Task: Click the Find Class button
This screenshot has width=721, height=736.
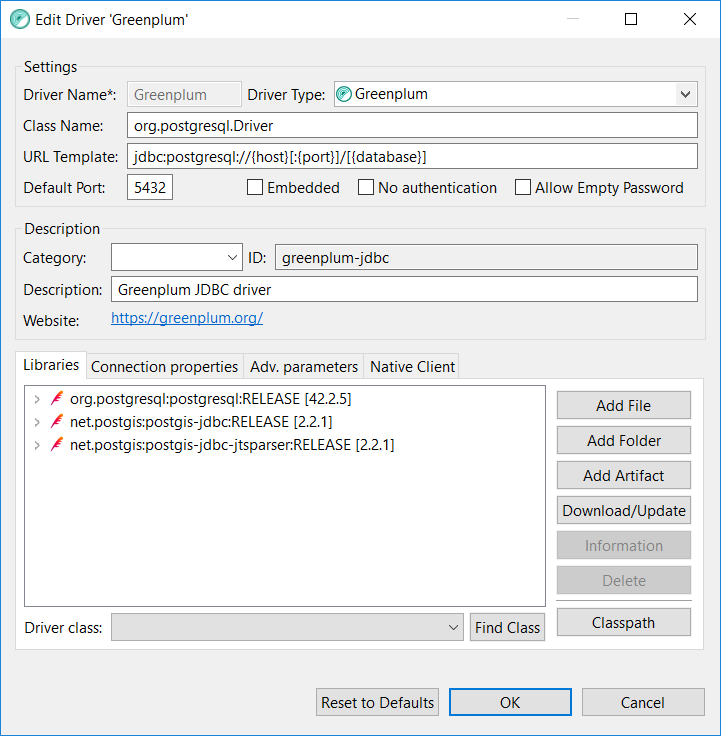Action: tap(507, 627)
